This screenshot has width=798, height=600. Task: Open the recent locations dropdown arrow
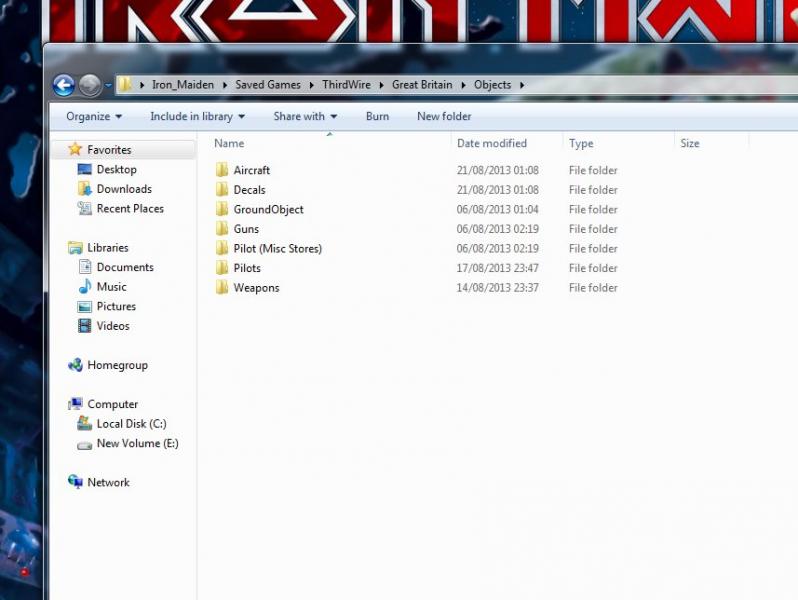tap(108, 85)
